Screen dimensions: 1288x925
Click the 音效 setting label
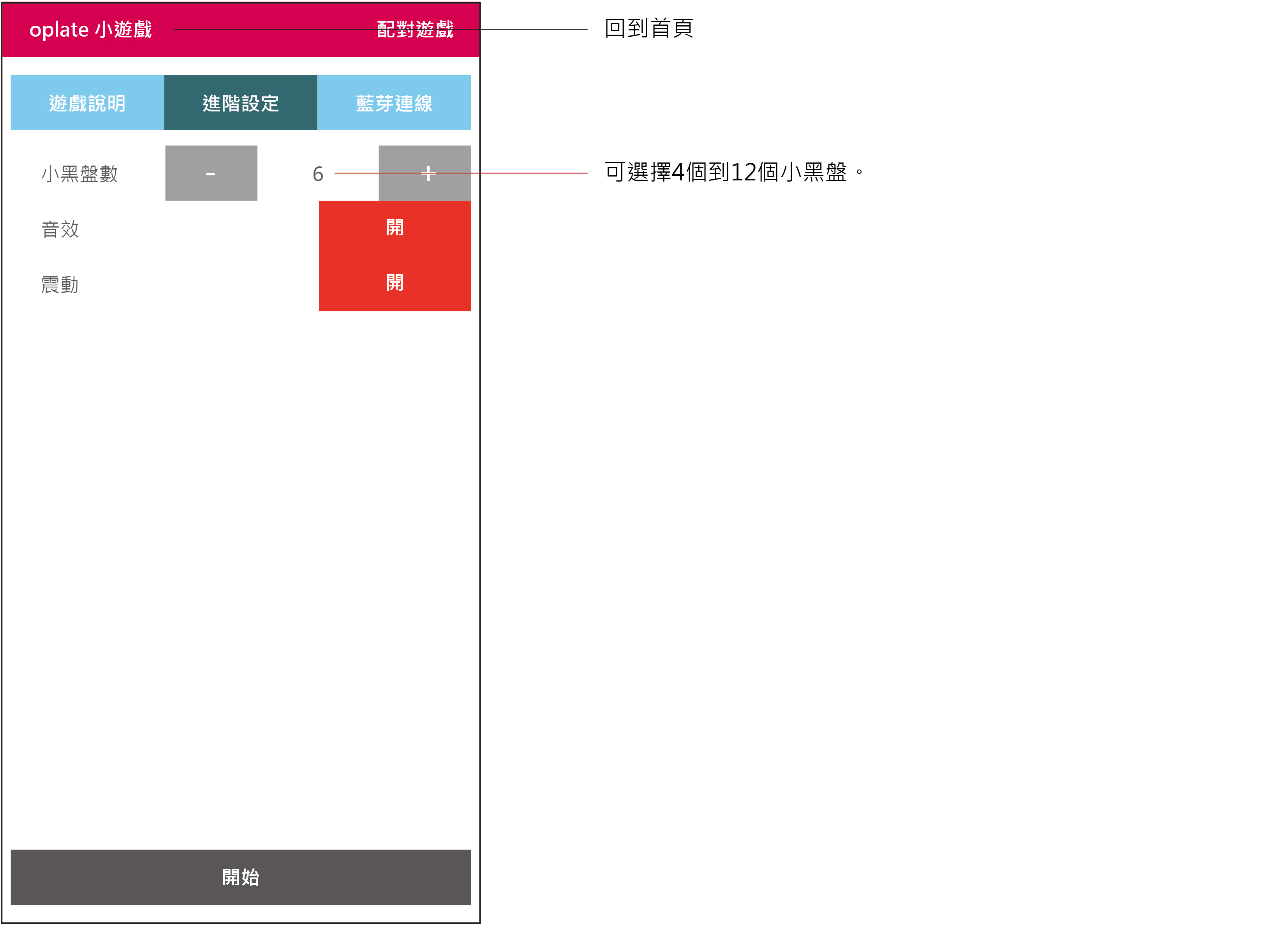pyautogui.click(x=60, y=229)
